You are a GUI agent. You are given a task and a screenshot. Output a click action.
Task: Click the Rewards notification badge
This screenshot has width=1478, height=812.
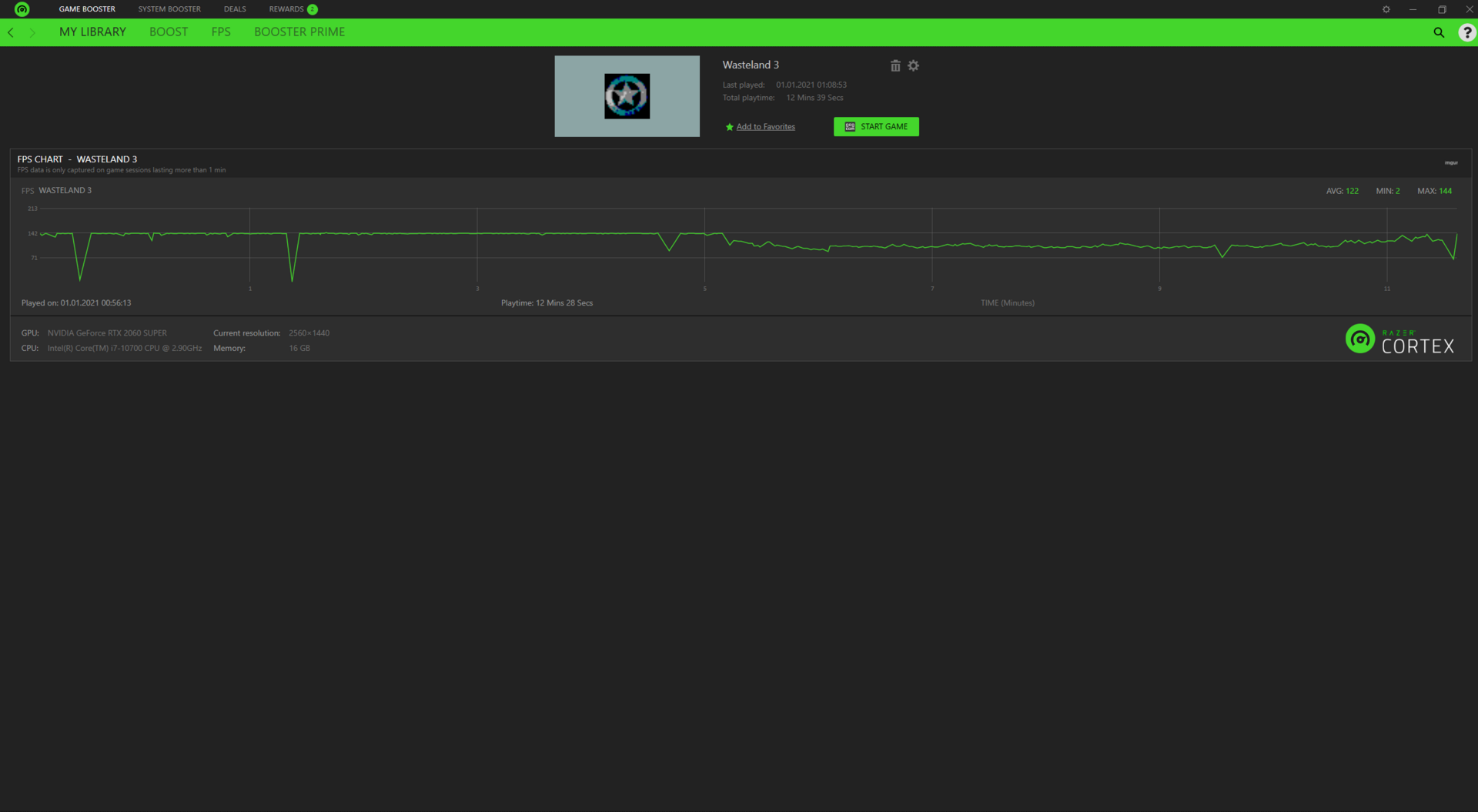(x=313, y=9)
